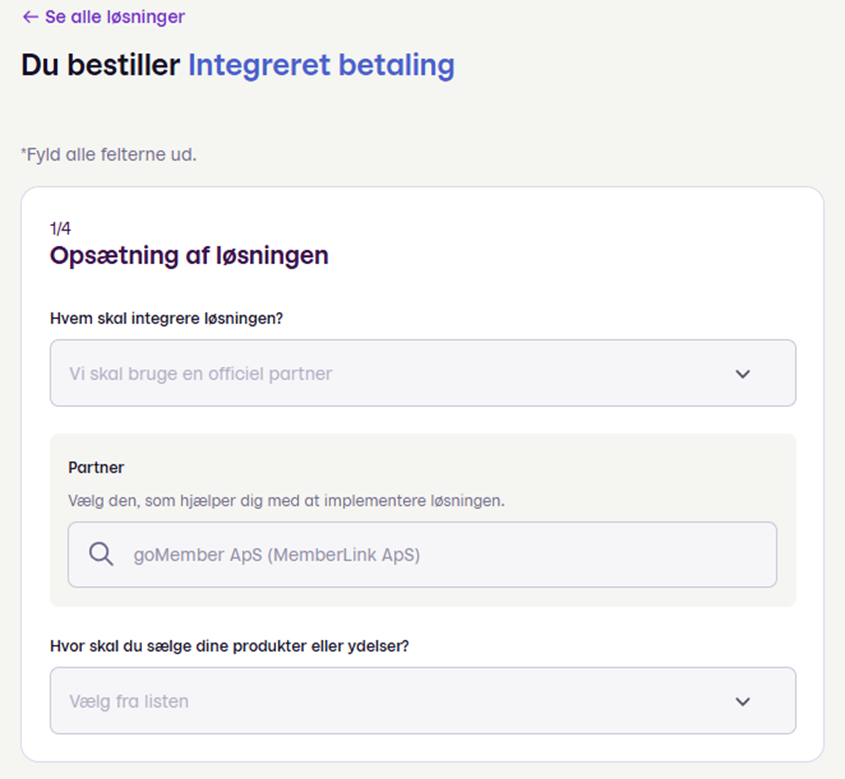This screenshot has height=779, width=845.
Task: Click the 'Opsætning af løsningen' heading
Action: [x=189, y=255]
